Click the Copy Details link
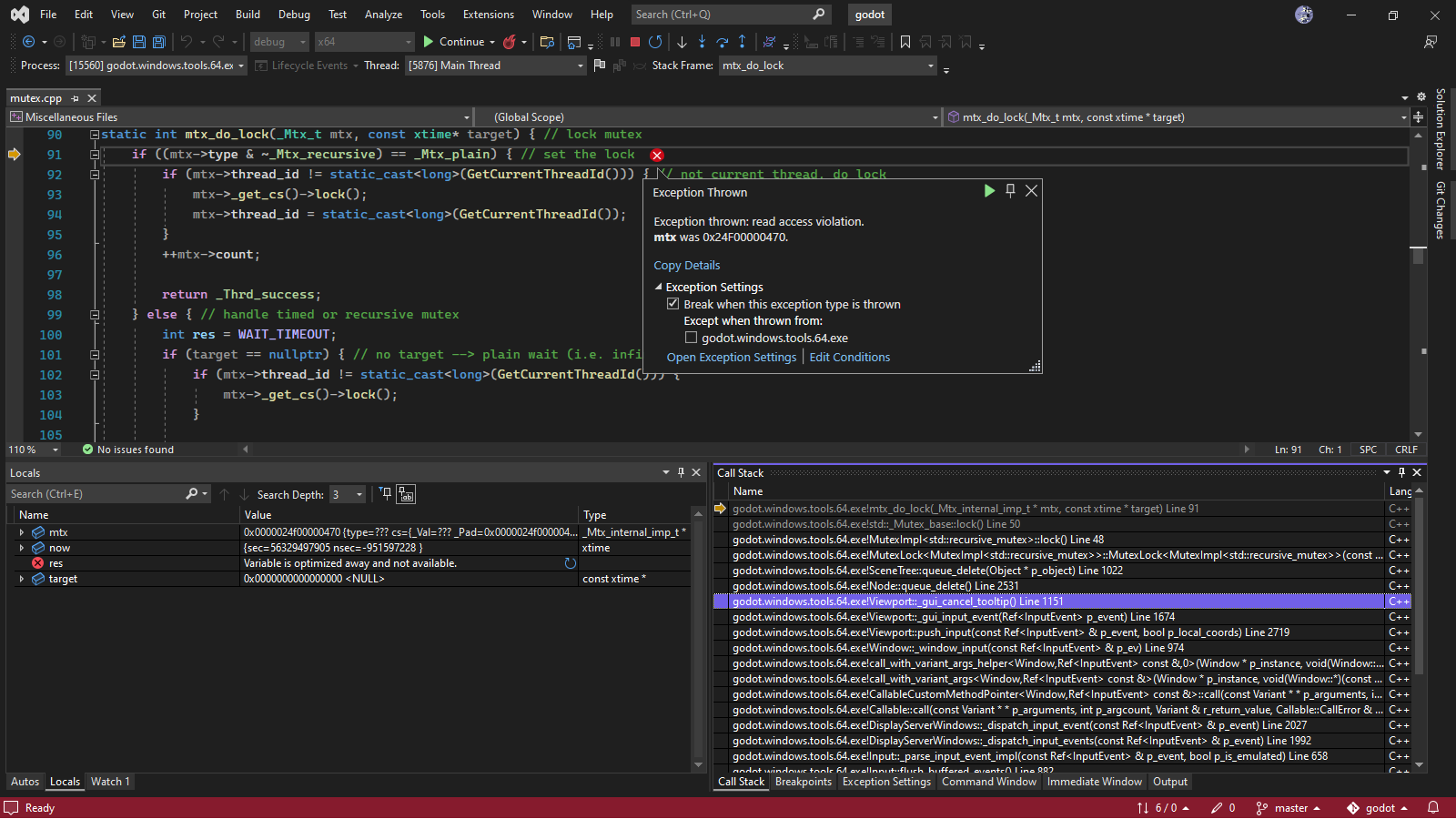Viewport: 1456px width, 819px height. [x=687, y=265]
